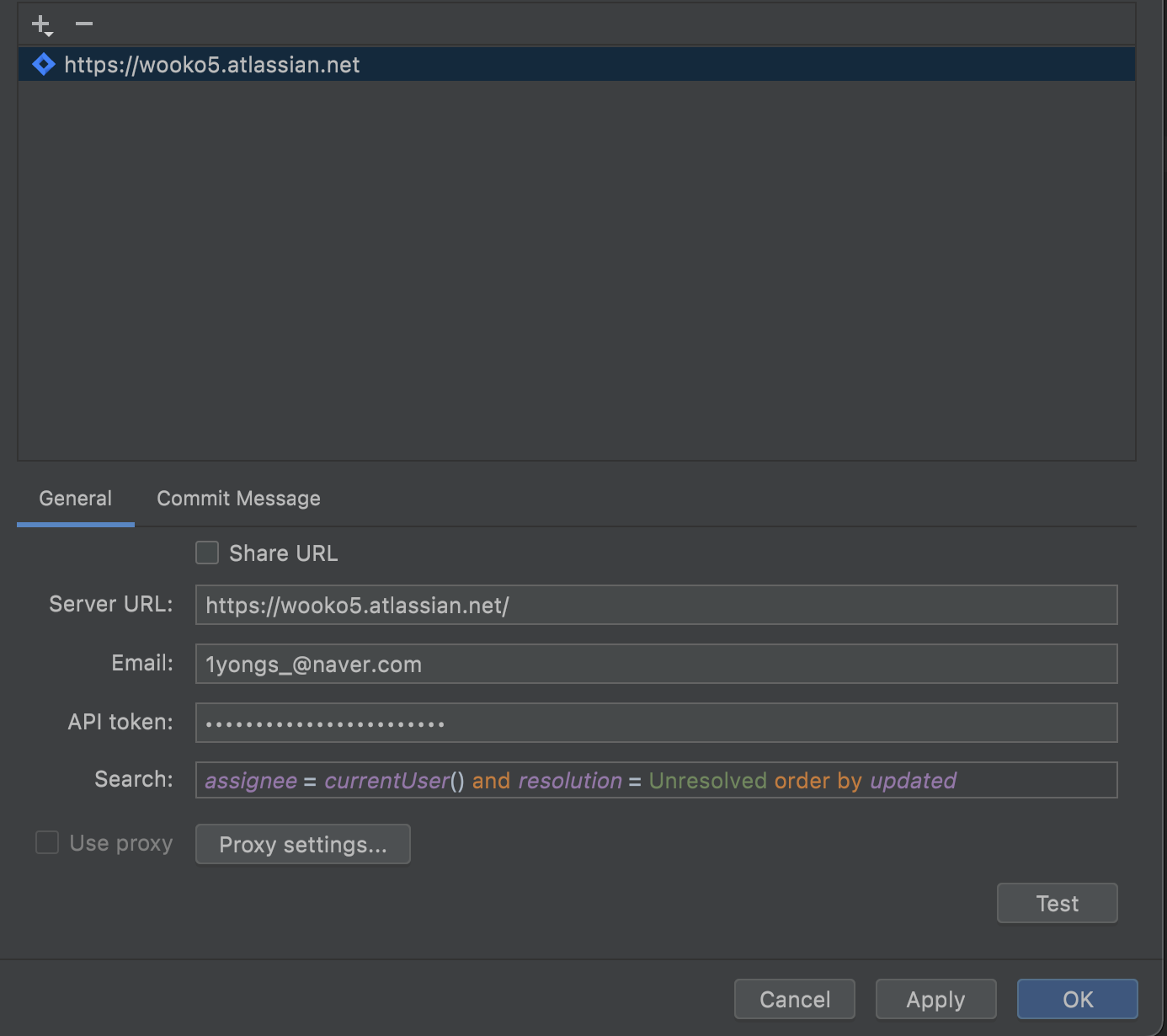Focus the Server URL input field
The height and width of the screenshot is (1036, 1167).
[x=657, y=605]
